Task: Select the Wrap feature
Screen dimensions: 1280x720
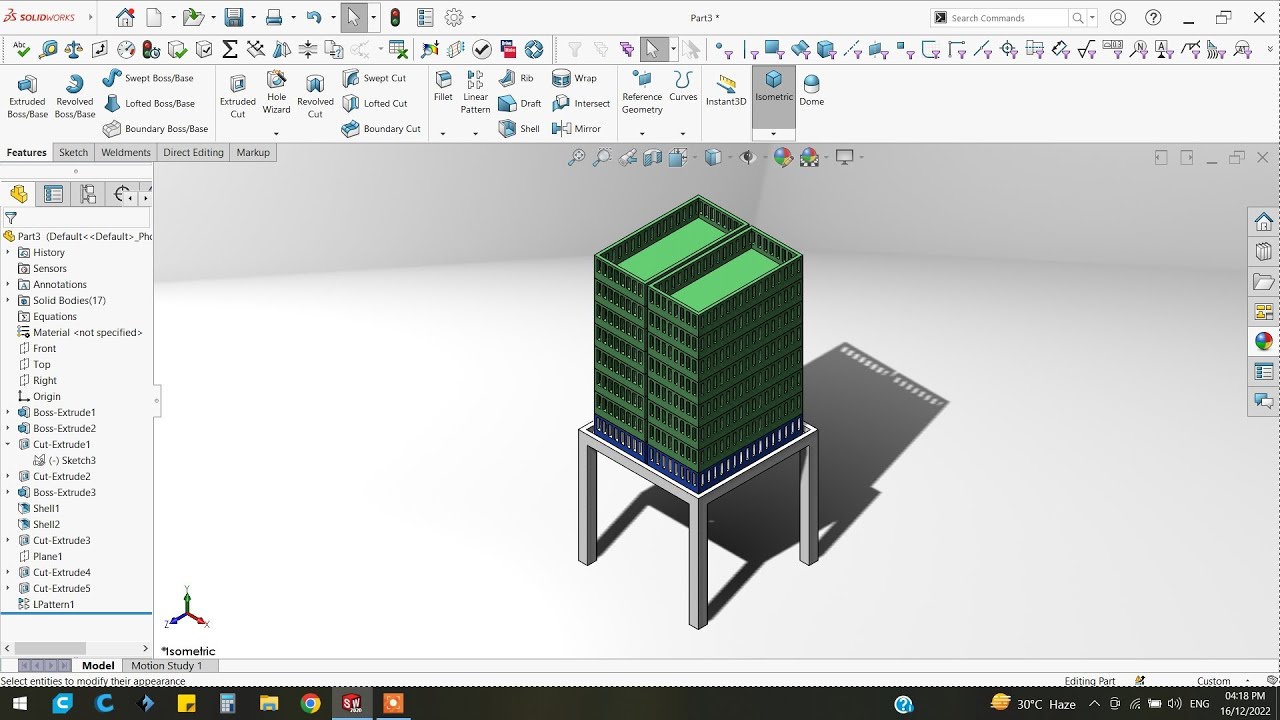Action: (574, 78)
